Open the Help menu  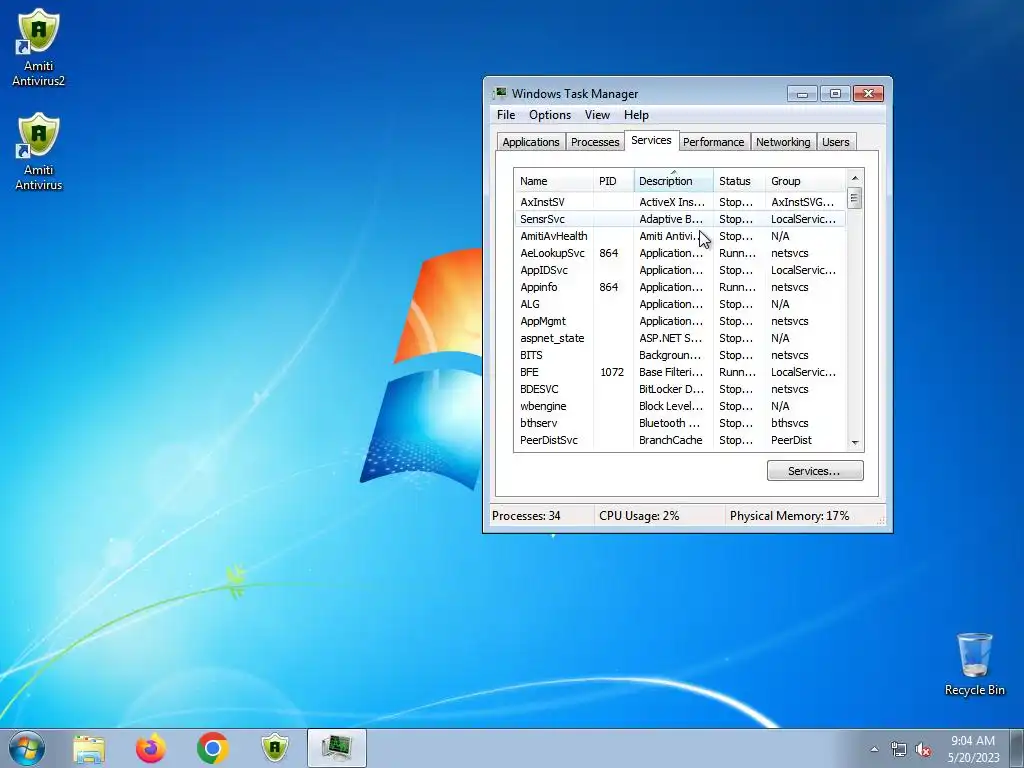[636, 115]
